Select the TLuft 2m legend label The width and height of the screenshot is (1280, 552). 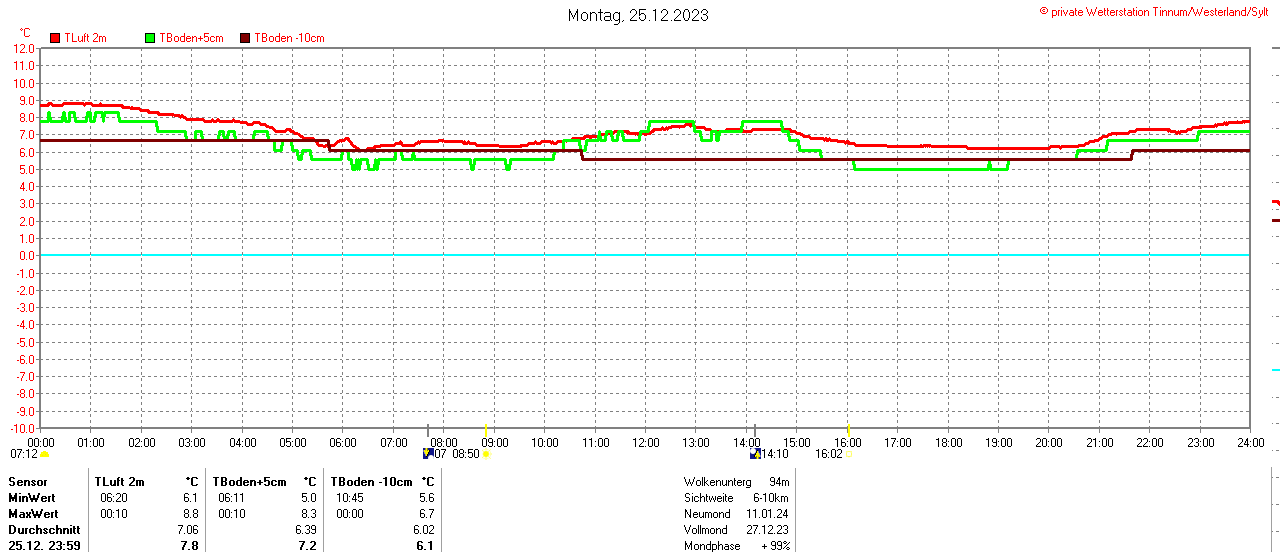(x=88, y=38)
